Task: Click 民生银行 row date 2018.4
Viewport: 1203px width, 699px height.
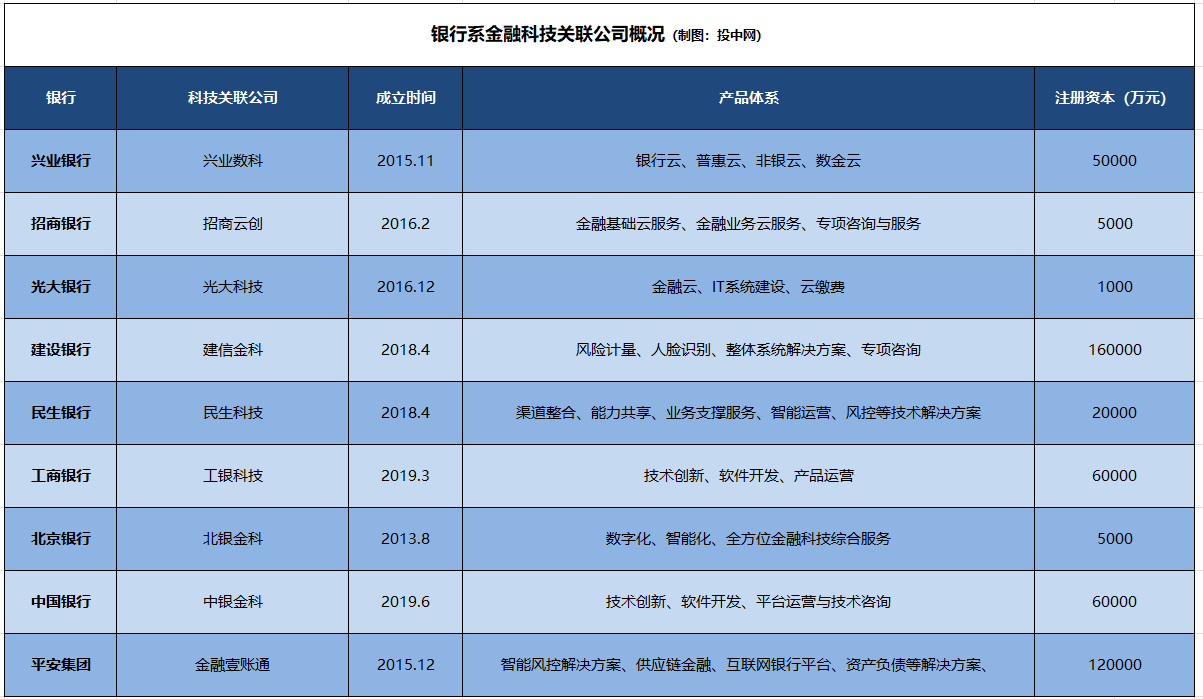Action: coord(406,413)
